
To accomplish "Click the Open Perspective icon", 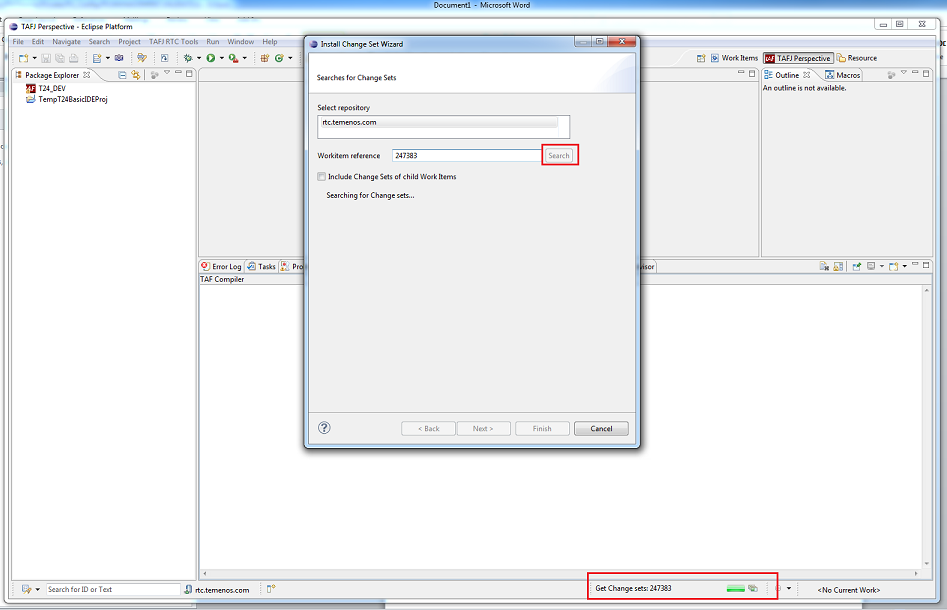I will pos(699,58).
